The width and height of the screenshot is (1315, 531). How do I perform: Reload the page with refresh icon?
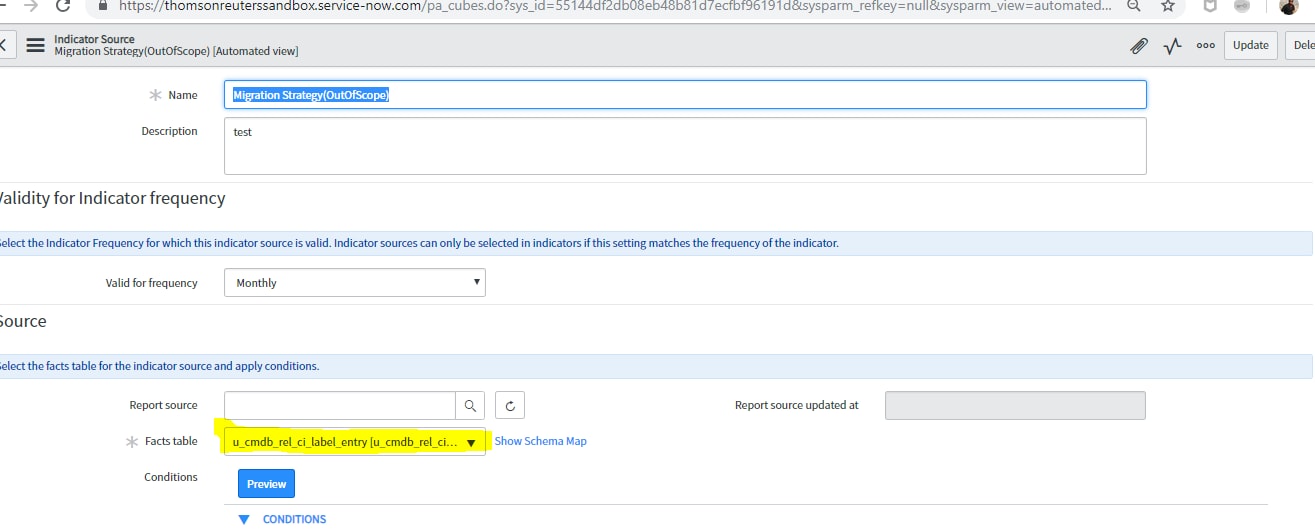pyautogui.click(x=63, y=5)
